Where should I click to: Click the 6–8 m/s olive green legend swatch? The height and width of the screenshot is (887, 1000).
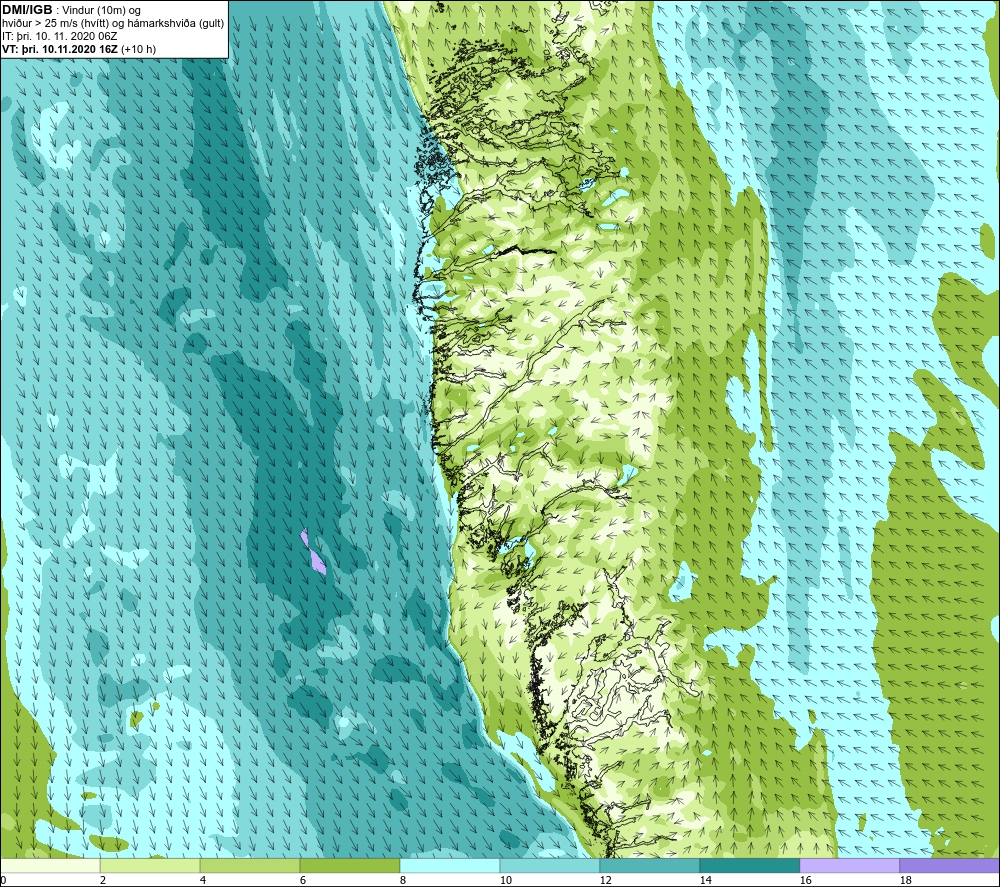tap(350, 865)
